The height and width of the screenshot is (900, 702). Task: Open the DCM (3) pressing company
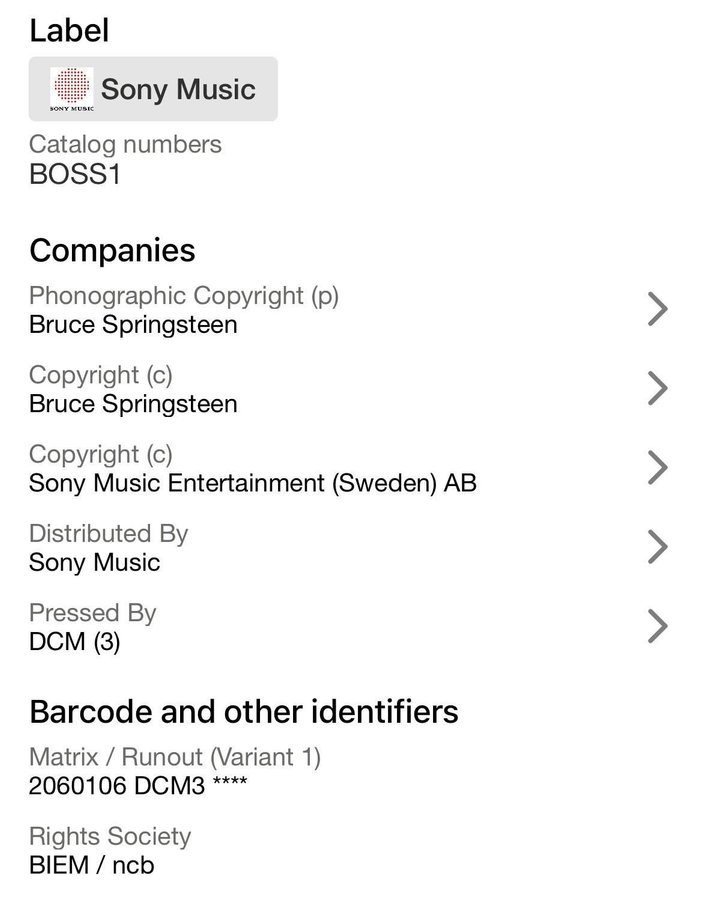point(74,642)
